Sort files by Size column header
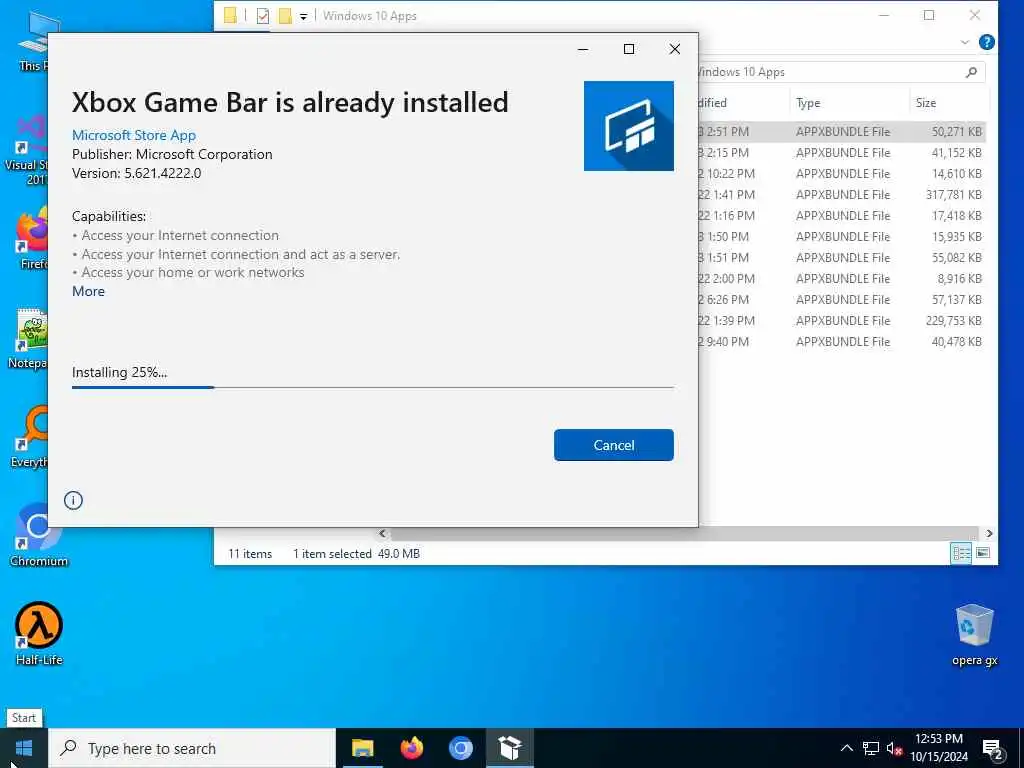Image resolution: width=1024 pixels, height=768 pixels. (x=948, y=103)
